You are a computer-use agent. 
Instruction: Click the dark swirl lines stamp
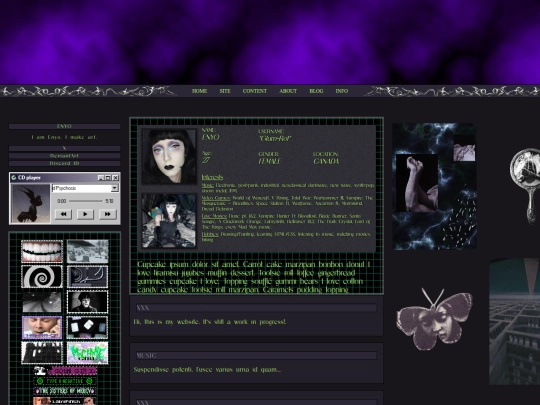[87, 277]
